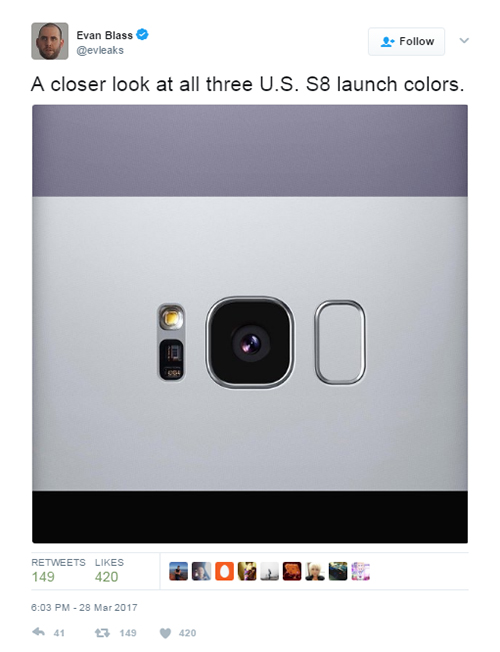View the 149 retweets list
500x652 pixels.
point(58,570)
